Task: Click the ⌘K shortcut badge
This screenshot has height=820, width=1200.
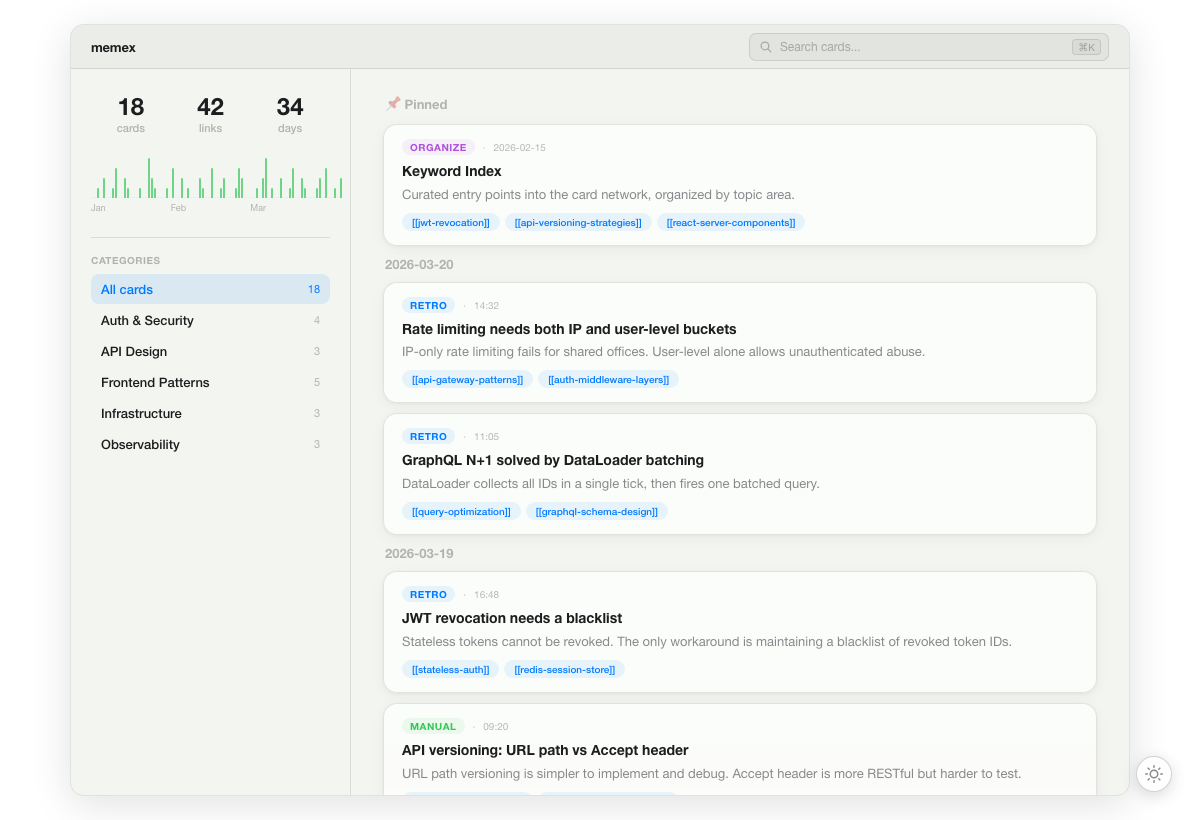Action: (1086, 46)
